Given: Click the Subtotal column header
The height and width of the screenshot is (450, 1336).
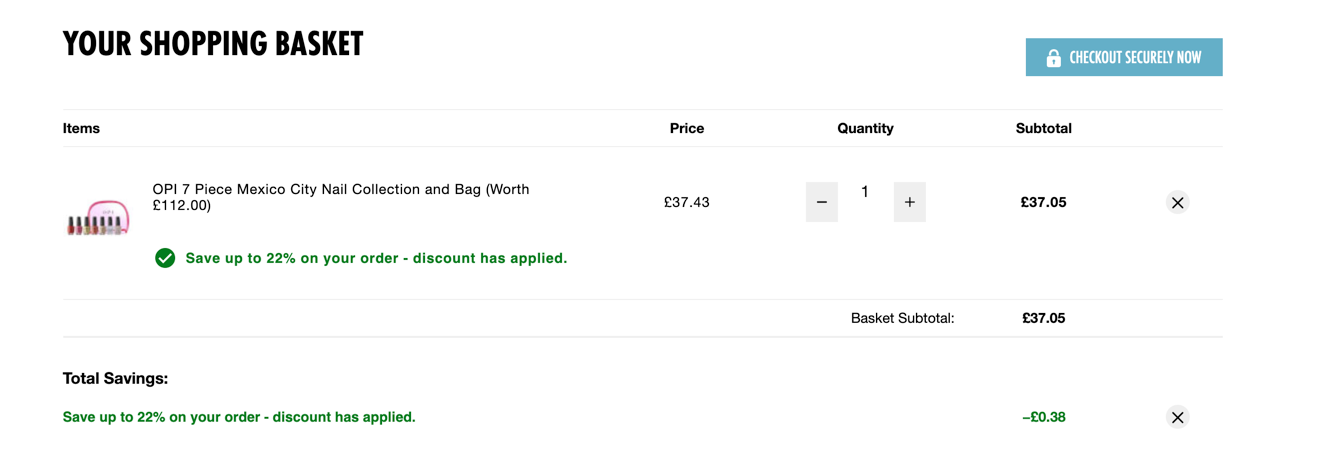Looking at the screenshot, I should [x=1043, y=128].
